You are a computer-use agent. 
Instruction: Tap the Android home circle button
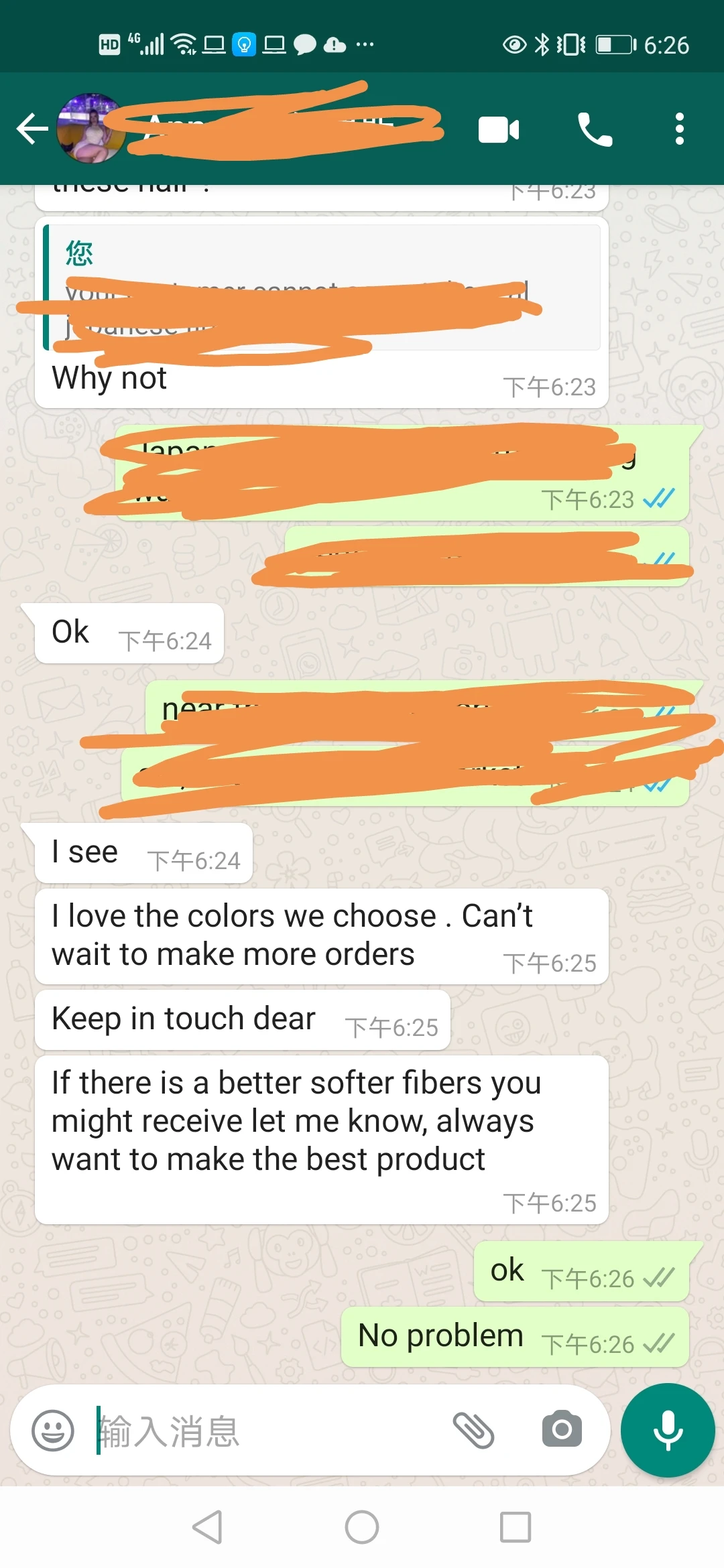click(362, 1527)
